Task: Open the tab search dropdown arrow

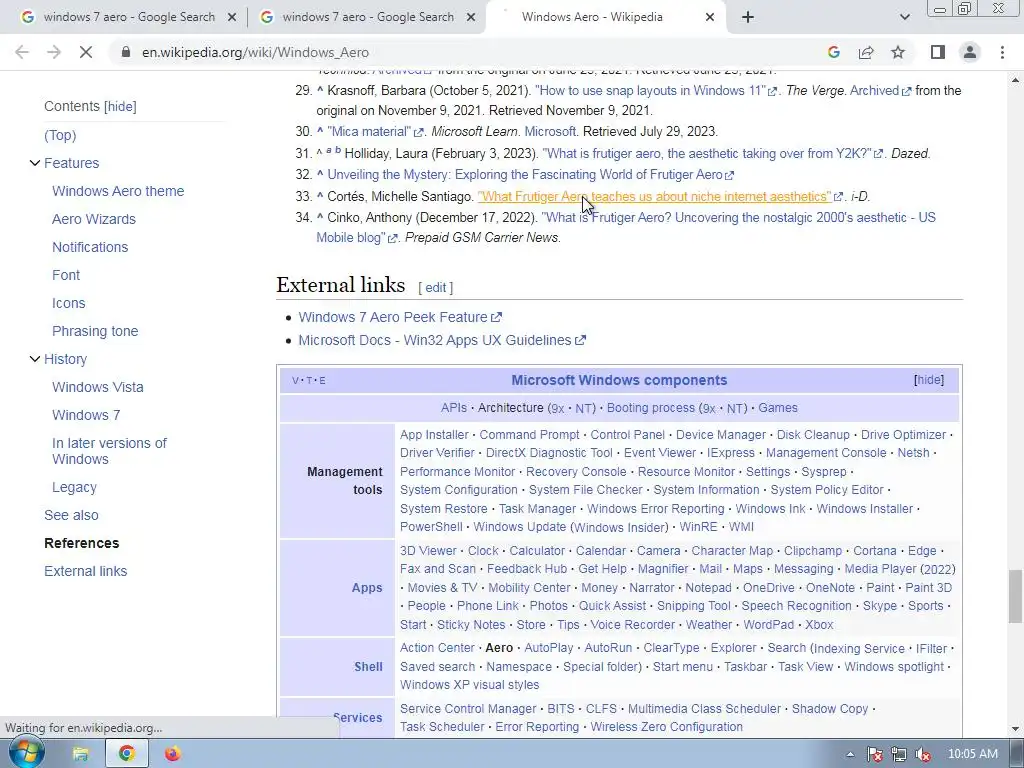Action: 904,18
